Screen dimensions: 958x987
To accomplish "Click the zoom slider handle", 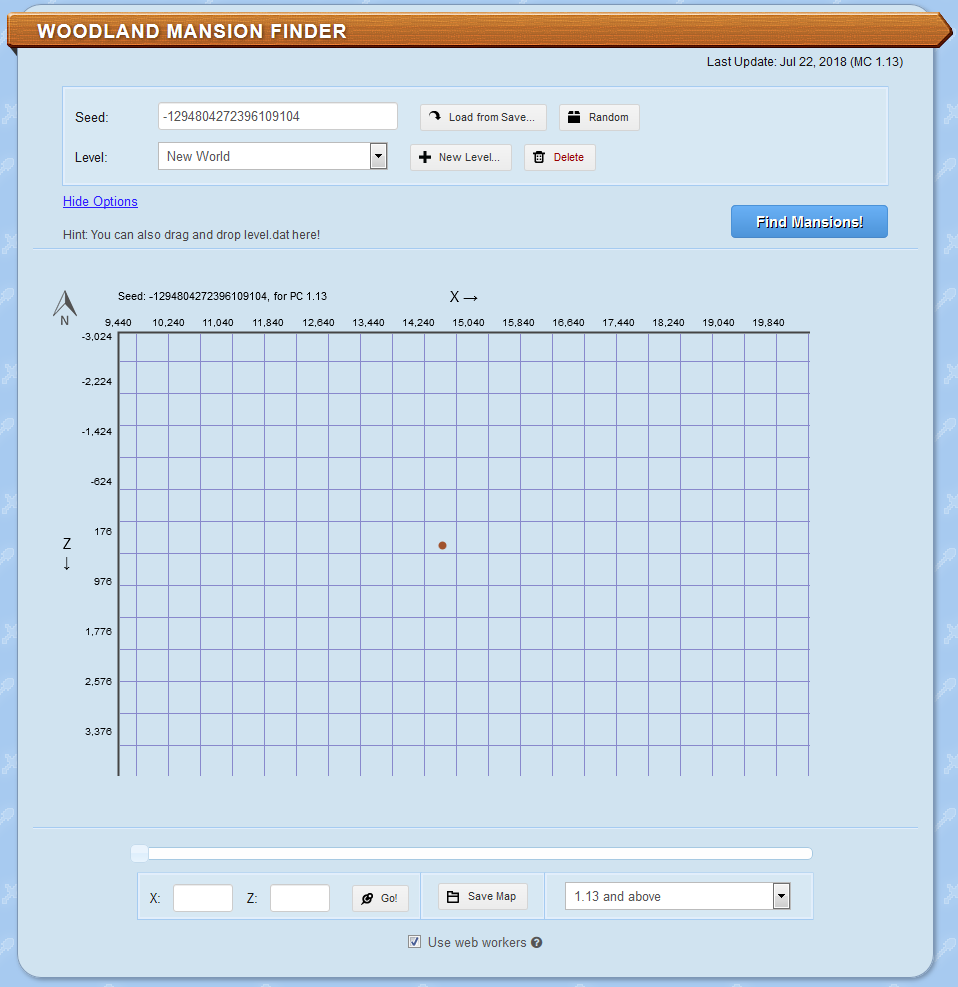I will [140, 854].
